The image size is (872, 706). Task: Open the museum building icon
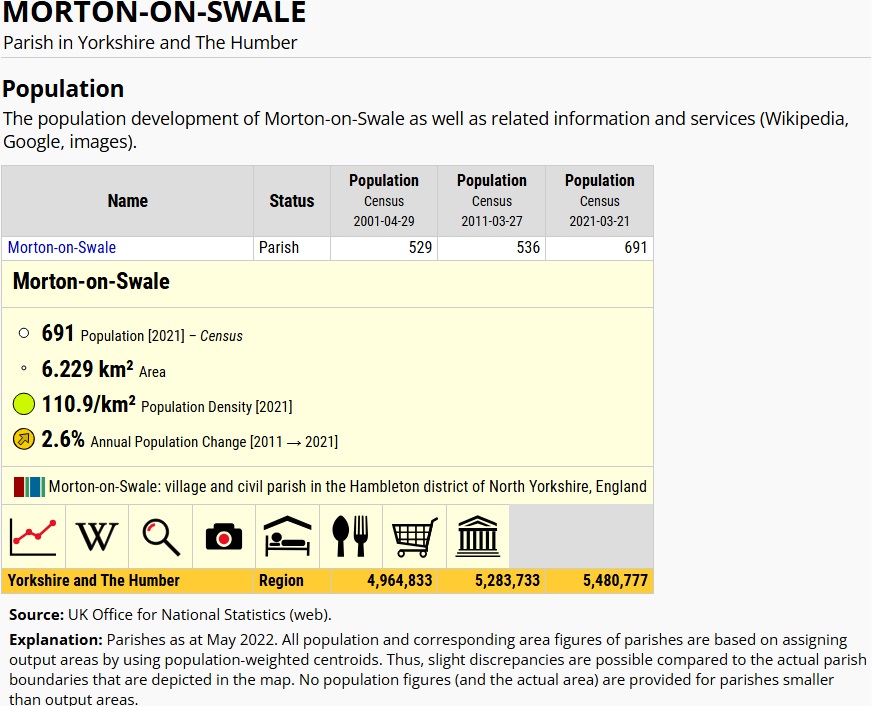[x=478, y=537]
